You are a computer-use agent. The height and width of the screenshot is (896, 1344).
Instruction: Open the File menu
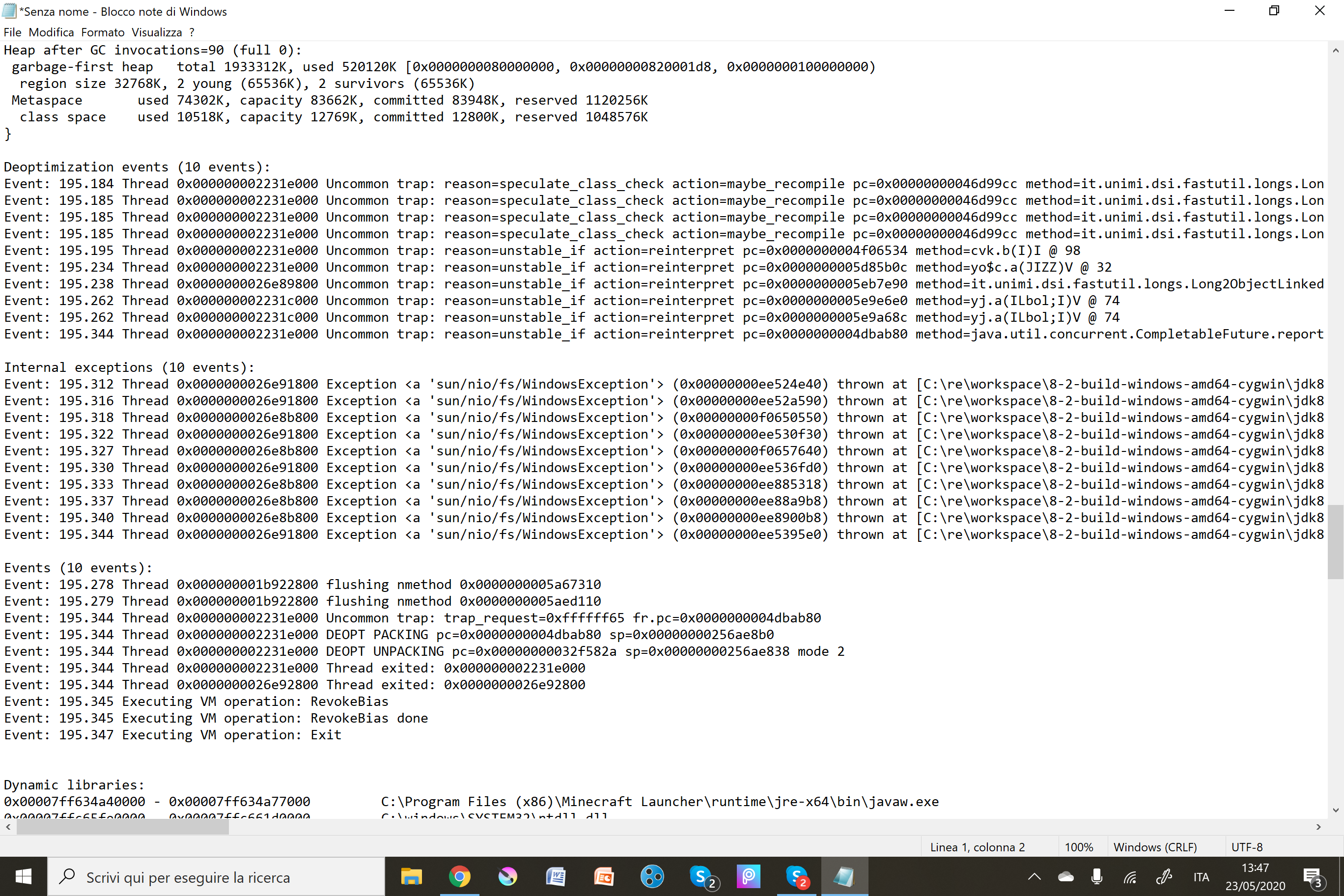coord(12,32)
